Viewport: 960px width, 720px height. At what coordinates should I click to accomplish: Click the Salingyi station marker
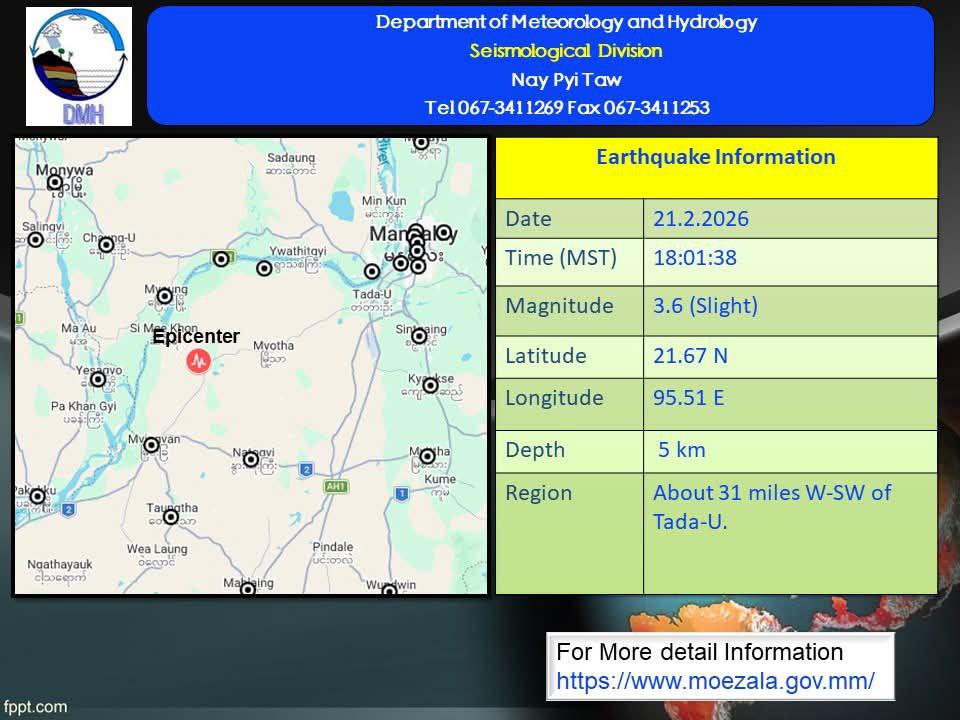(35, 240)
